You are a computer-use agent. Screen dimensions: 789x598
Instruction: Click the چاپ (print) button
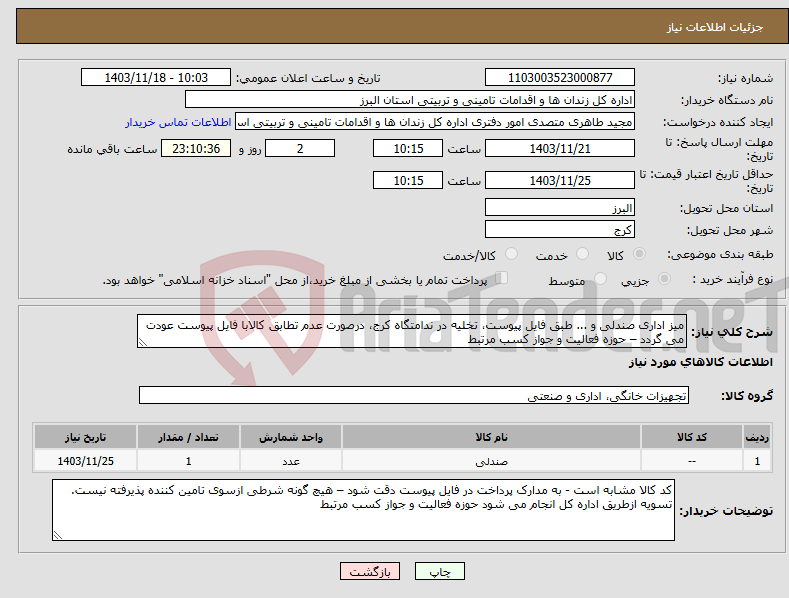(439, 571)
